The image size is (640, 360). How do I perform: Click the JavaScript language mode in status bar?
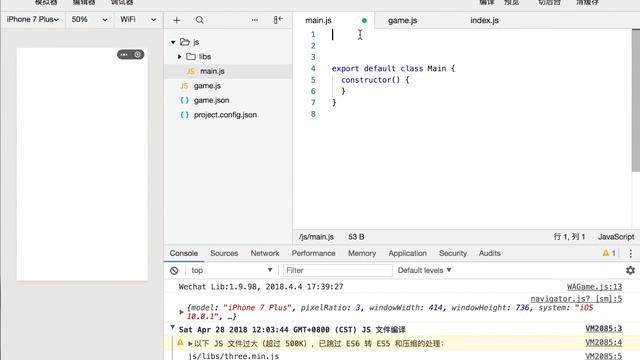click(616, 237)
